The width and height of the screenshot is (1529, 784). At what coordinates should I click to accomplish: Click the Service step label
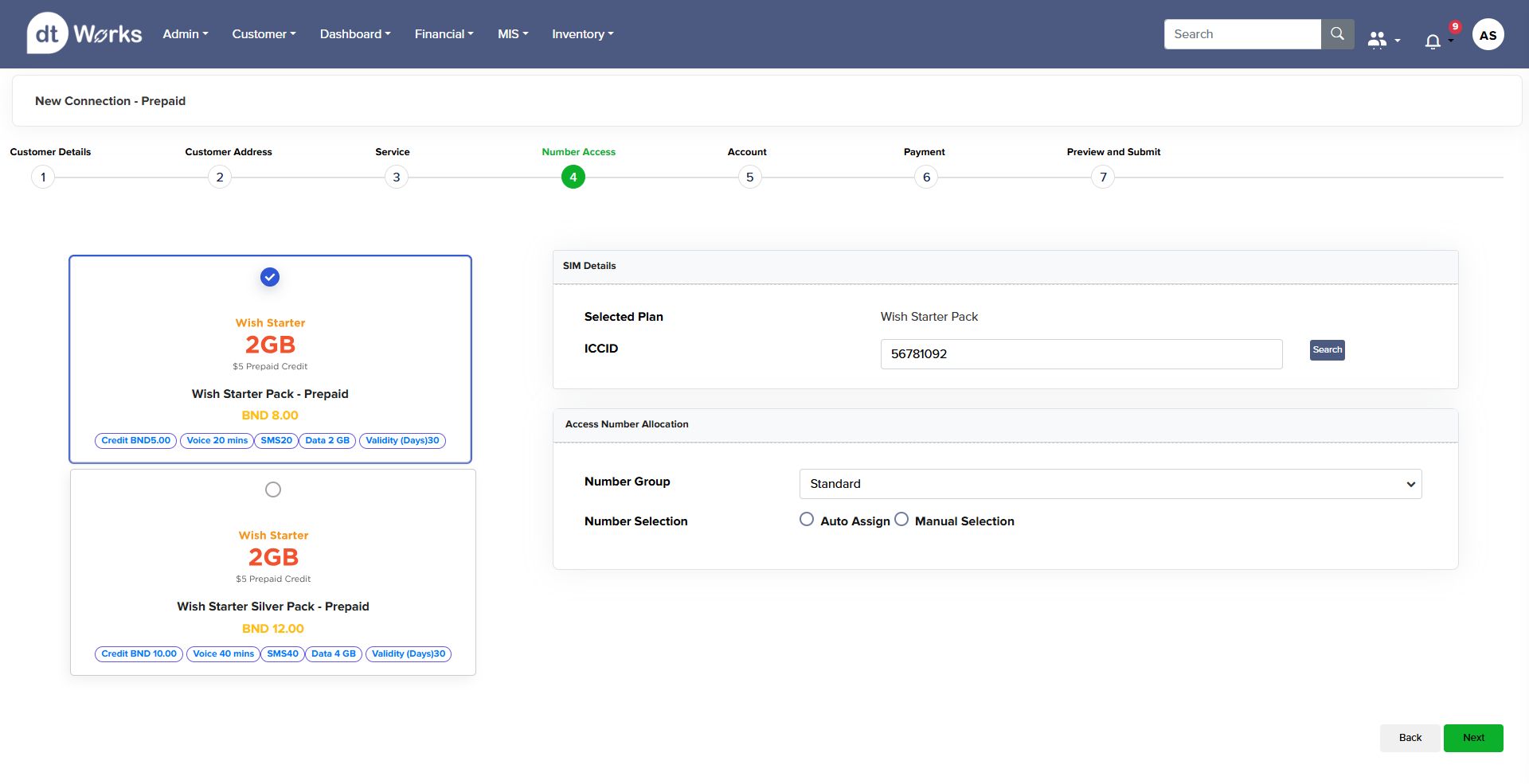pos(393,152)
